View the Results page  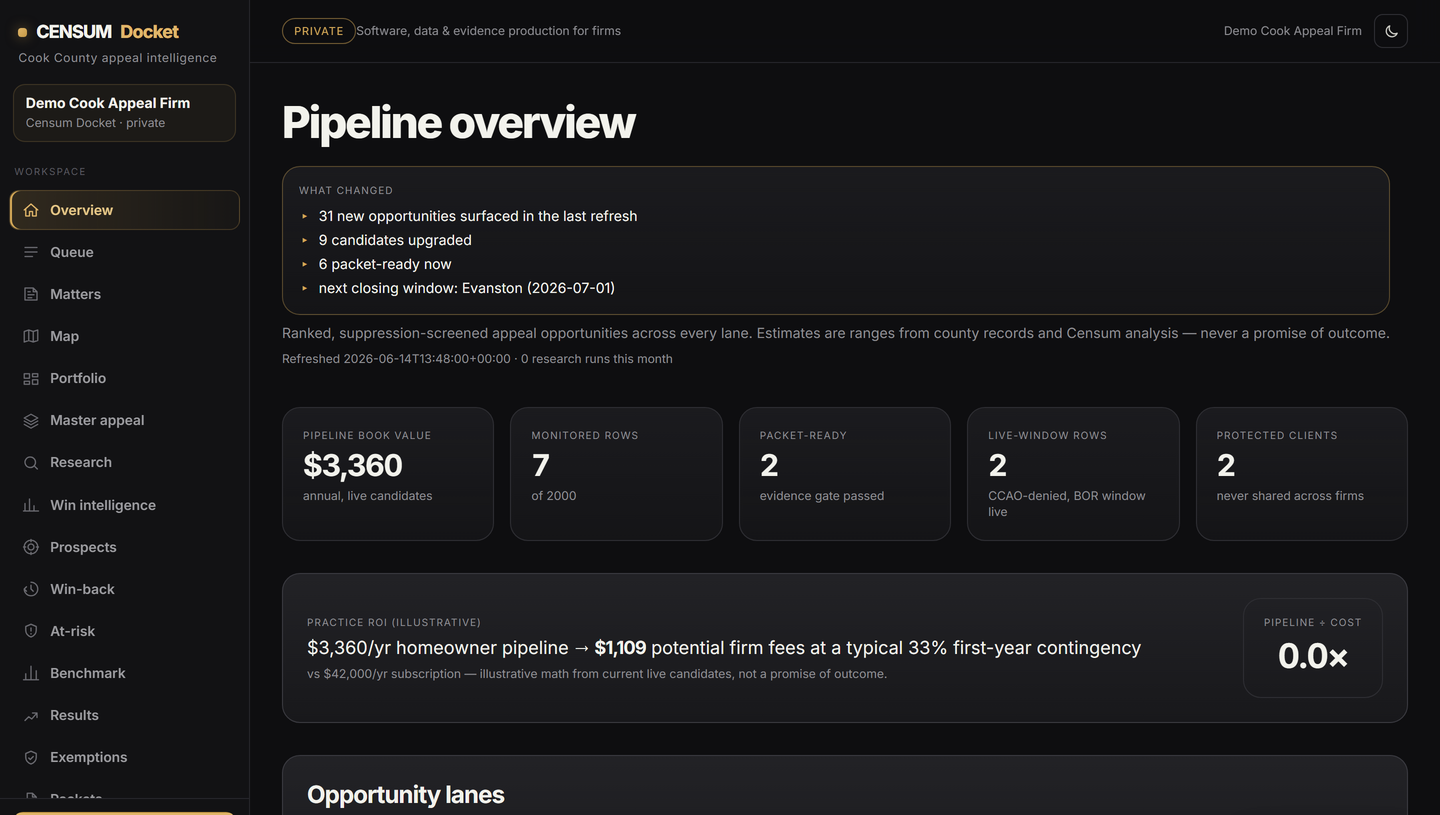pos(125,715)
